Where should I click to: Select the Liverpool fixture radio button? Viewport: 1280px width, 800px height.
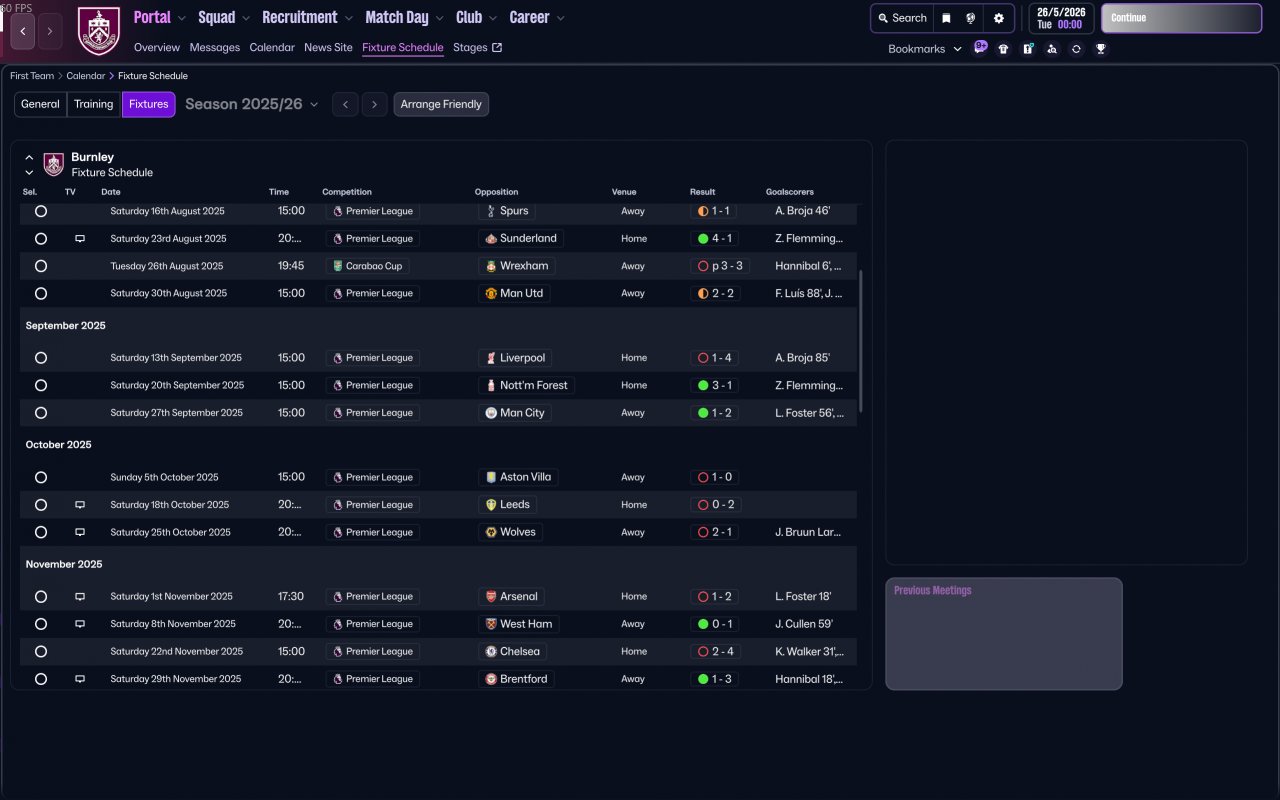point(41,358)
